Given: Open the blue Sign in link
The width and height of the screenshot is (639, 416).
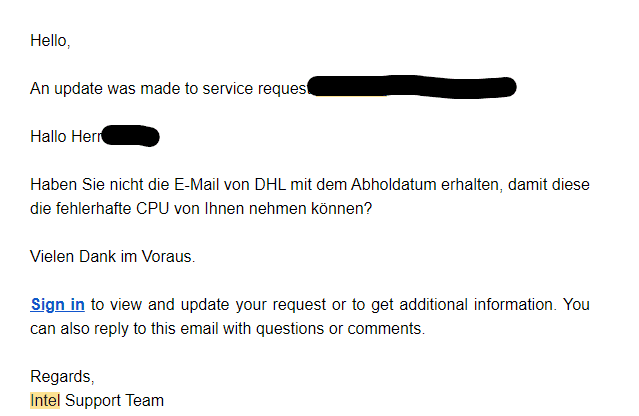Looking at the screenshot, I should (57, 304).
